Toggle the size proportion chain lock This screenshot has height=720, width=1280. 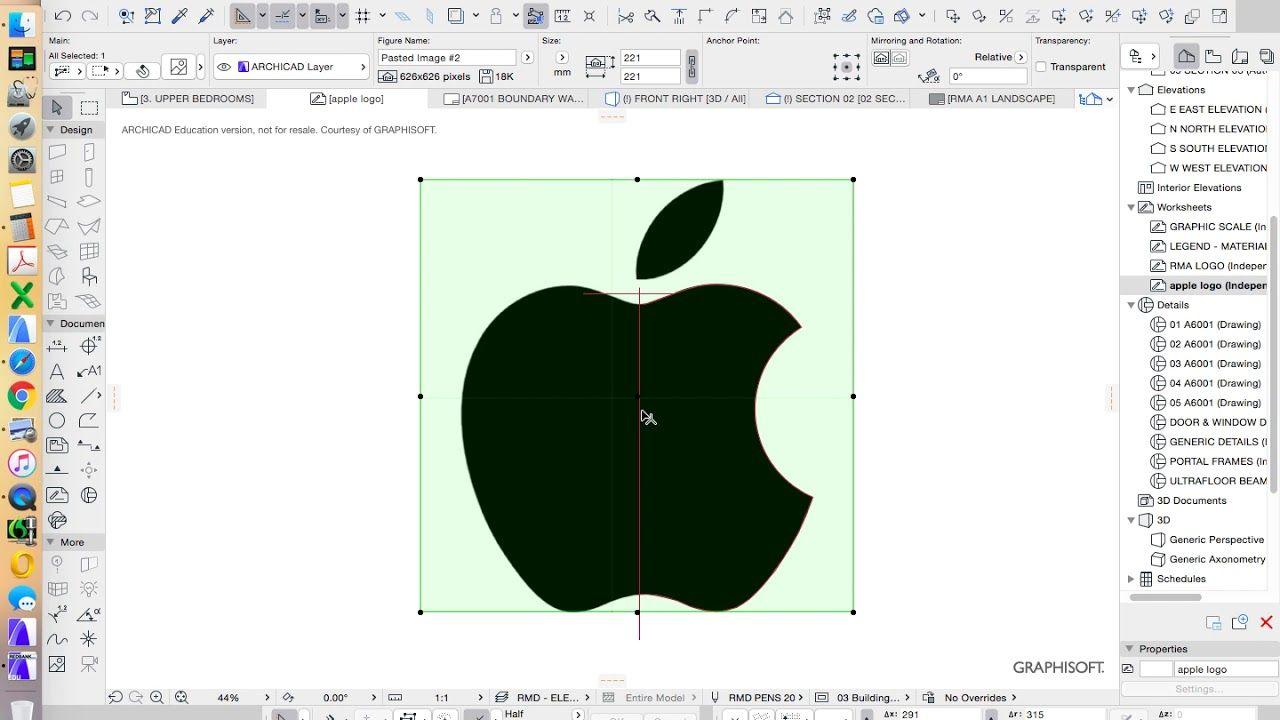(691, 67)
